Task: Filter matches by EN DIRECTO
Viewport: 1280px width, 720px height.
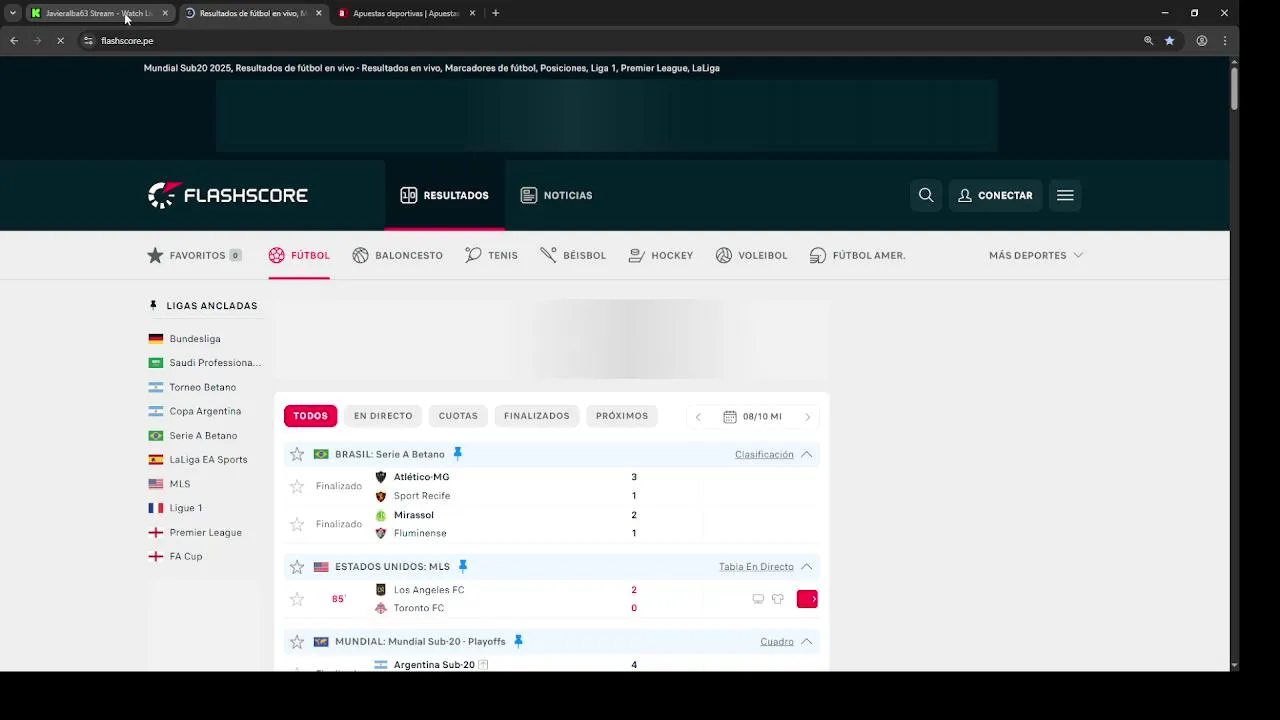Action: (x=383, y=416)
